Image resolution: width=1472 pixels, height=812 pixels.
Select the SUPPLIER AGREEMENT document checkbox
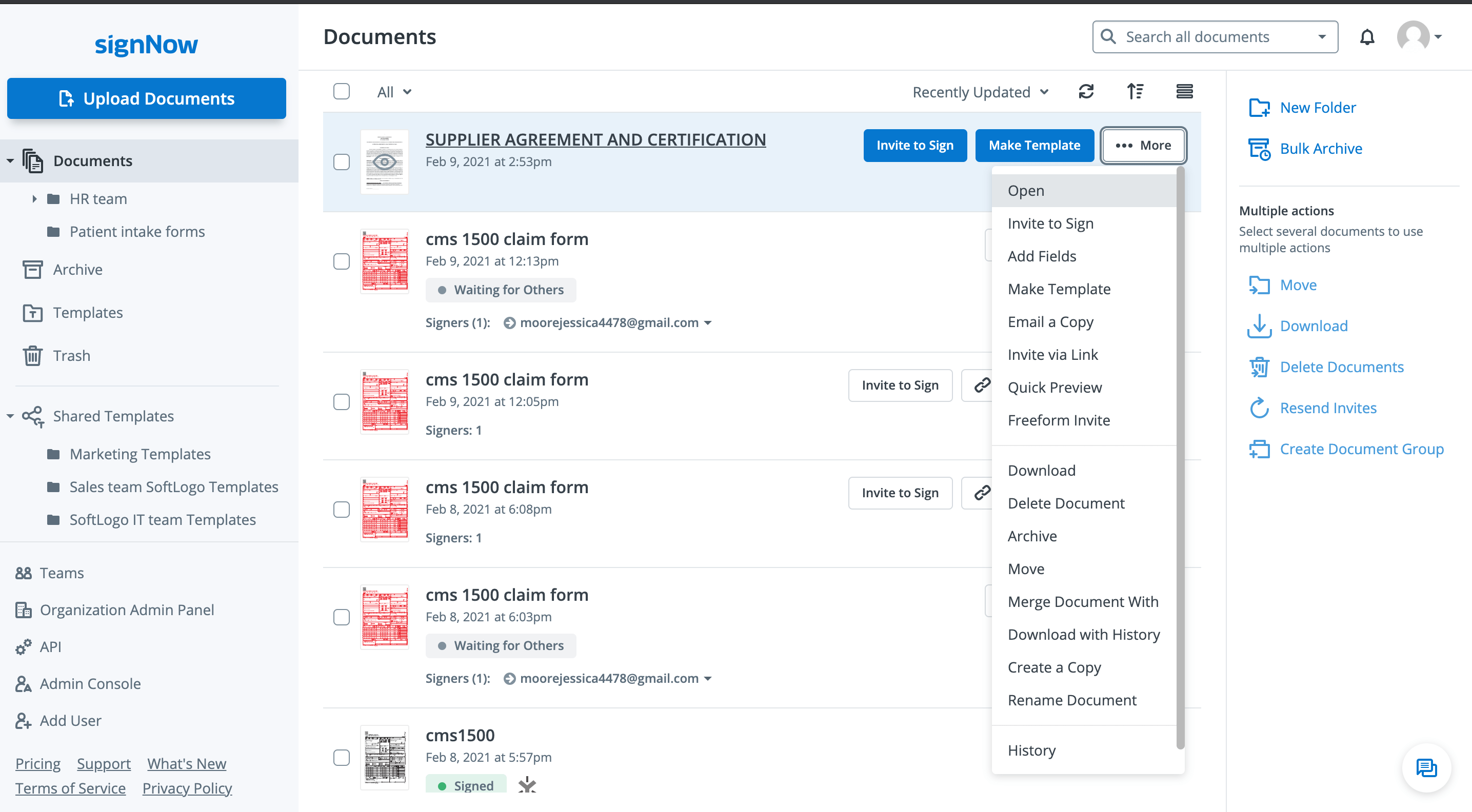(341, 161)
